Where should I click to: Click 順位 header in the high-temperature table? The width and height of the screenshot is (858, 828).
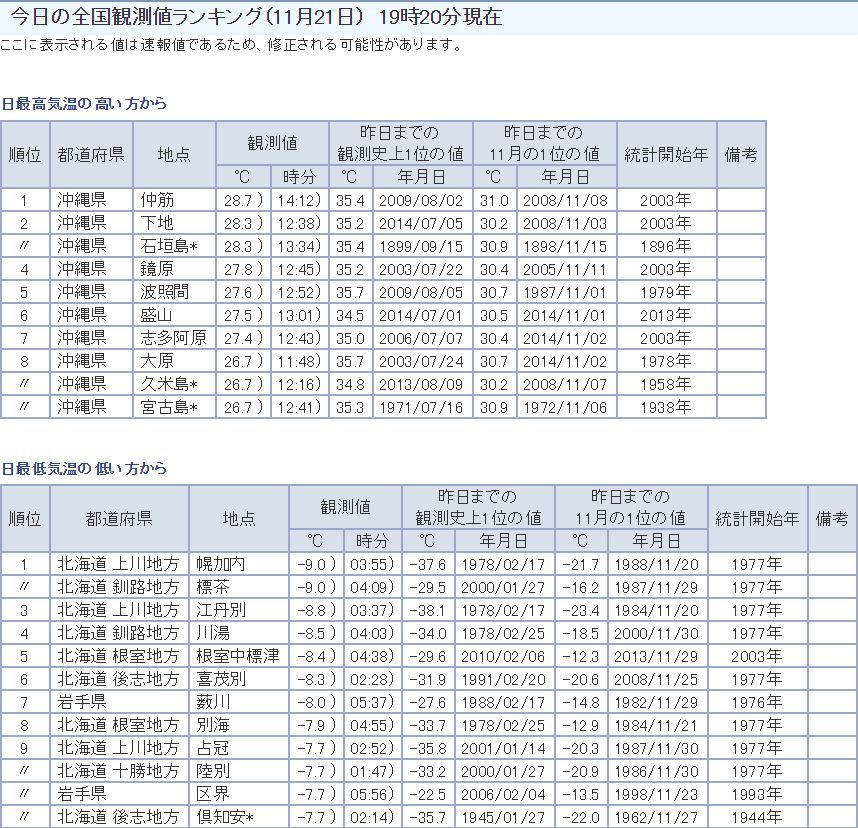point(25,154)
